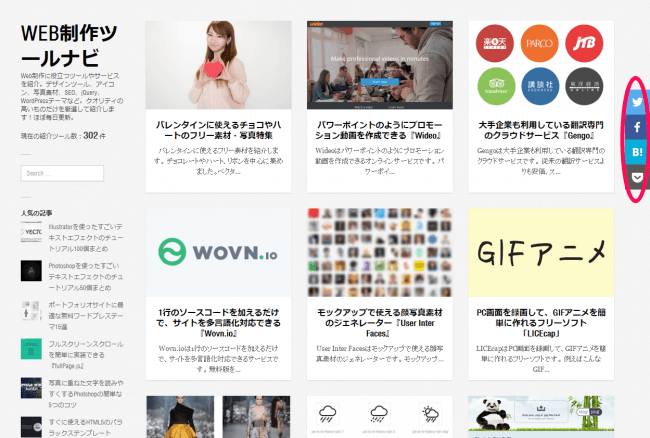Click the 人気の記事 heading

[x=36, y=213]
